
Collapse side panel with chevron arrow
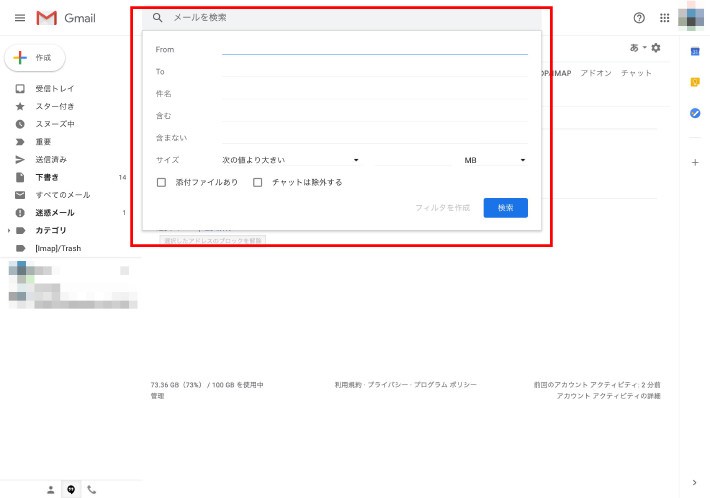(695, 483)
